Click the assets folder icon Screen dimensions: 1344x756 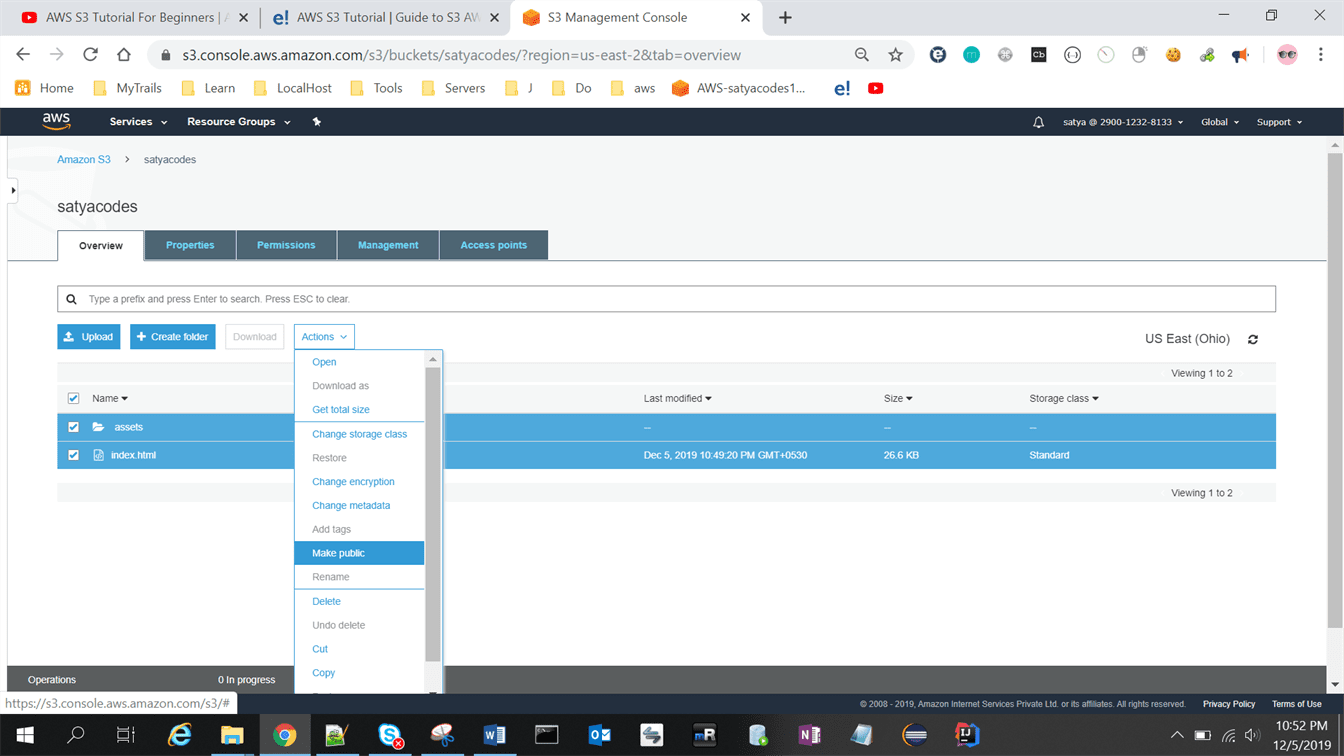[98, 427]
